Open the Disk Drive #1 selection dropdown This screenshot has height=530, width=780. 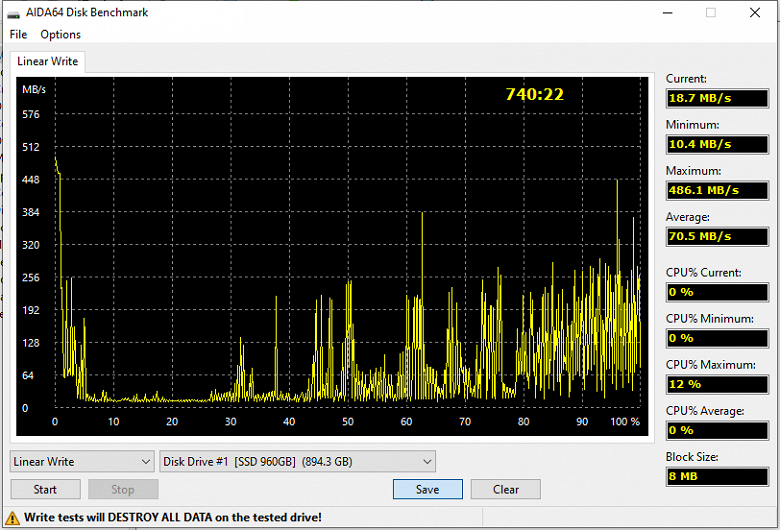pyautogui.click(x=297, y=461)
